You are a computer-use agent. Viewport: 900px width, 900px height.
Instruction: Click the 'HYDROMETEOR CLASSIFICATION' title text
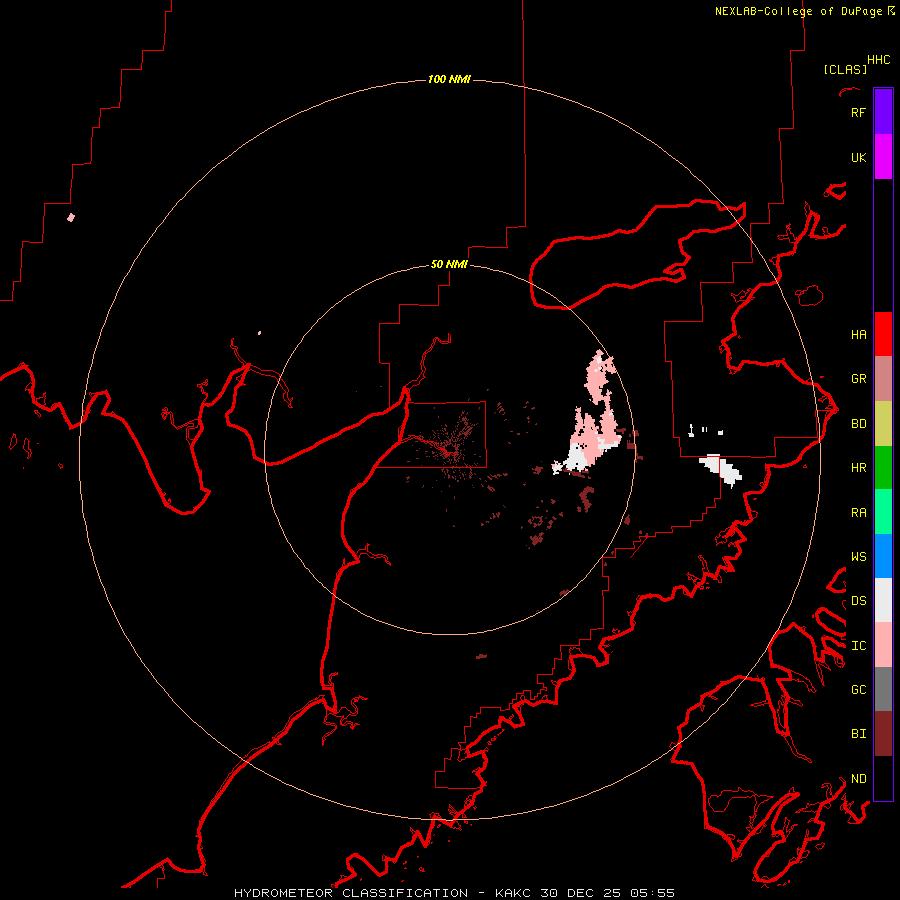pyautogui.click(x=351, y=893)
